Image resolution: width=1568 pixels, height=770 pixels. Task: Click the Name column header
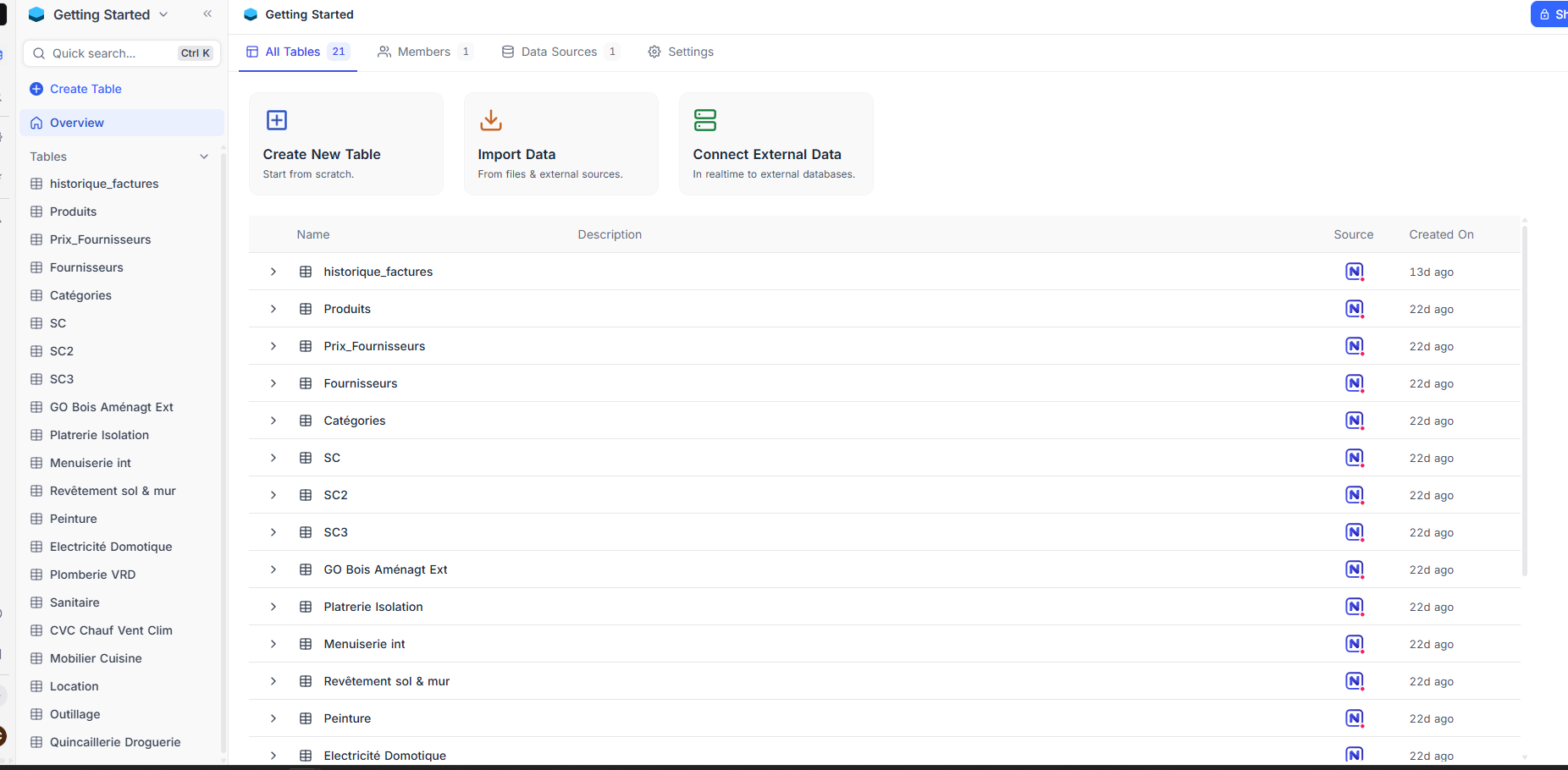pos(313,234)
